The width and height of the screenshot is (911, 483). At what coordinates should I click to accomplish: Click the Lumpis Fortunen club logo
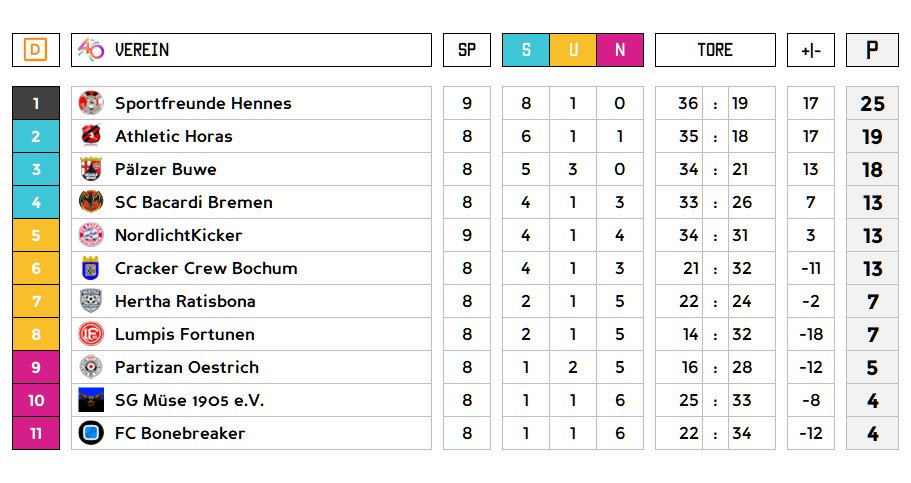tap(91, 334)
